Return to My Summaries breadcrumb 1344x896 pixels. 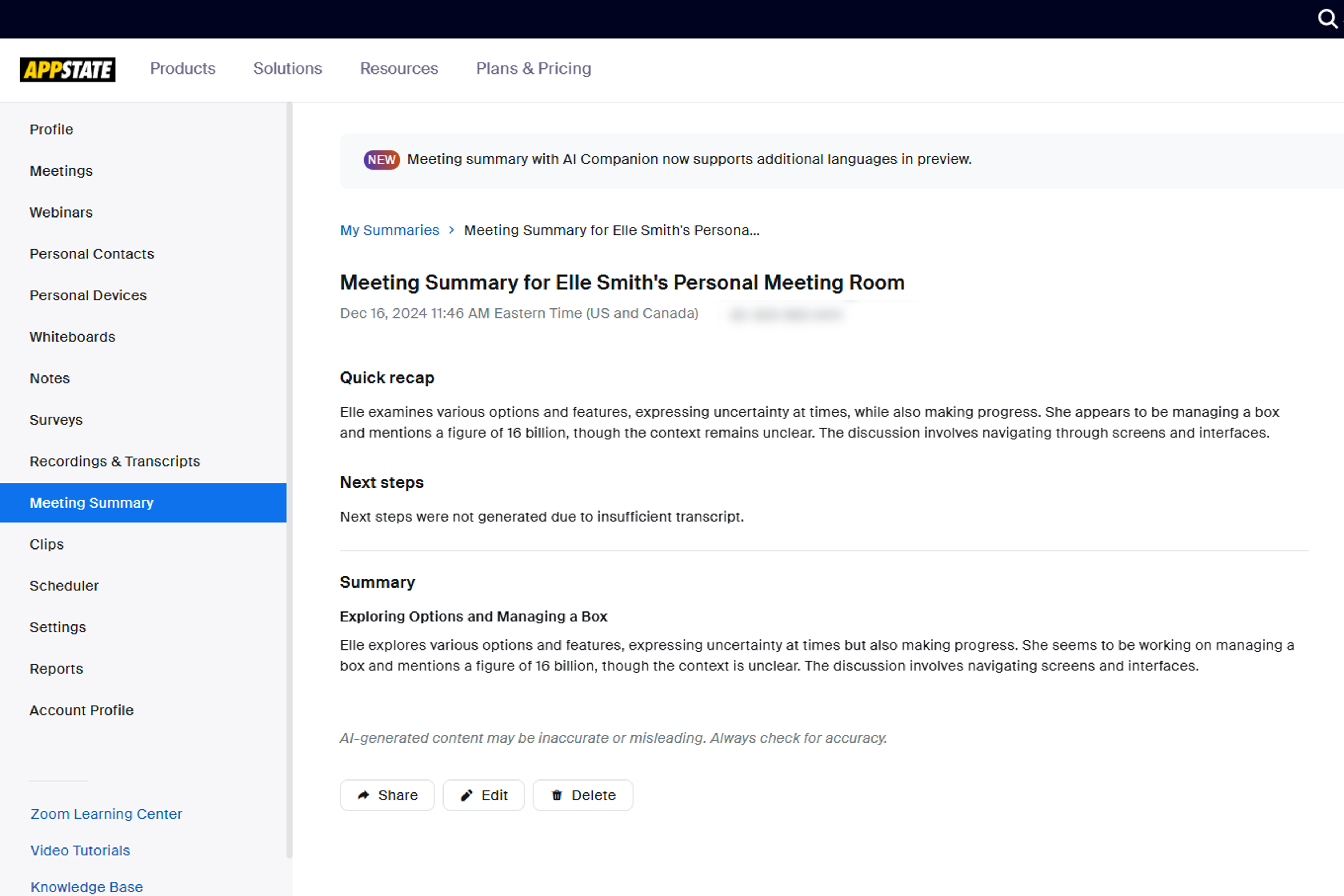click(389, 230)
